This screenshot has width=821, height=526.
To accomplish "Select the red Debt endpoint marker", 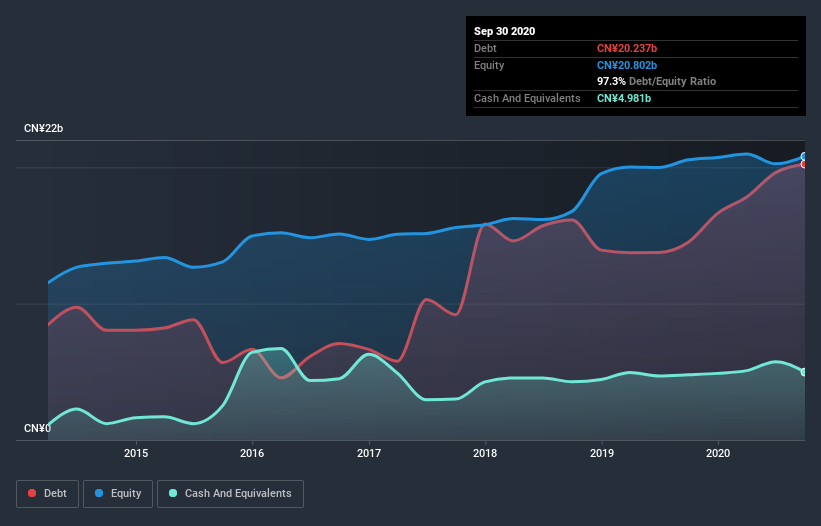I will (804, 164).
